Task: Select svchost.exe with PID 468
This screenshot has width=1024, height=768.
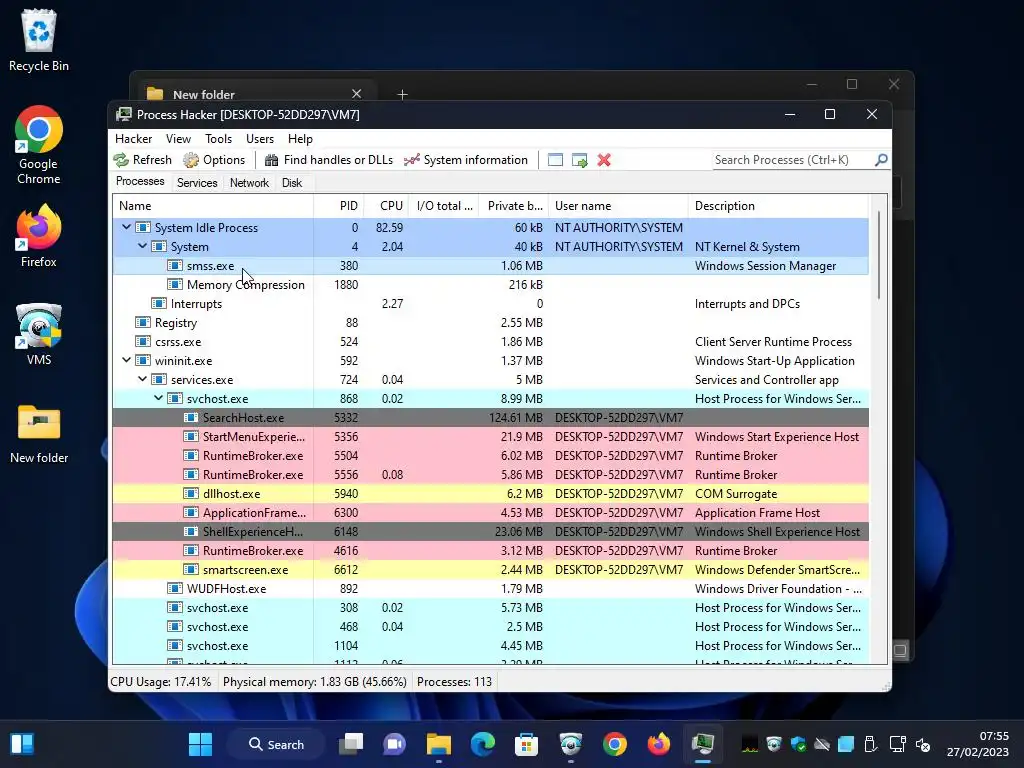Action: [x=490, y=626]
